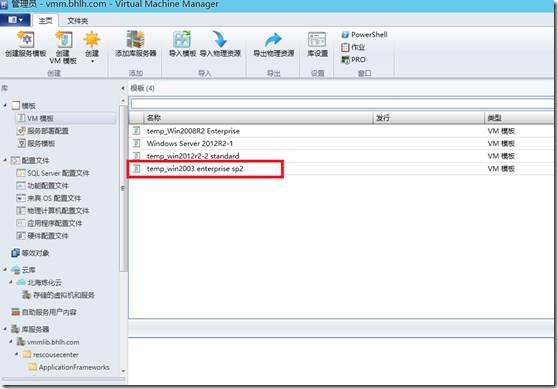Click the 云库 cloud icon
The height and width of the screenshot is (389, 558).
15,270
